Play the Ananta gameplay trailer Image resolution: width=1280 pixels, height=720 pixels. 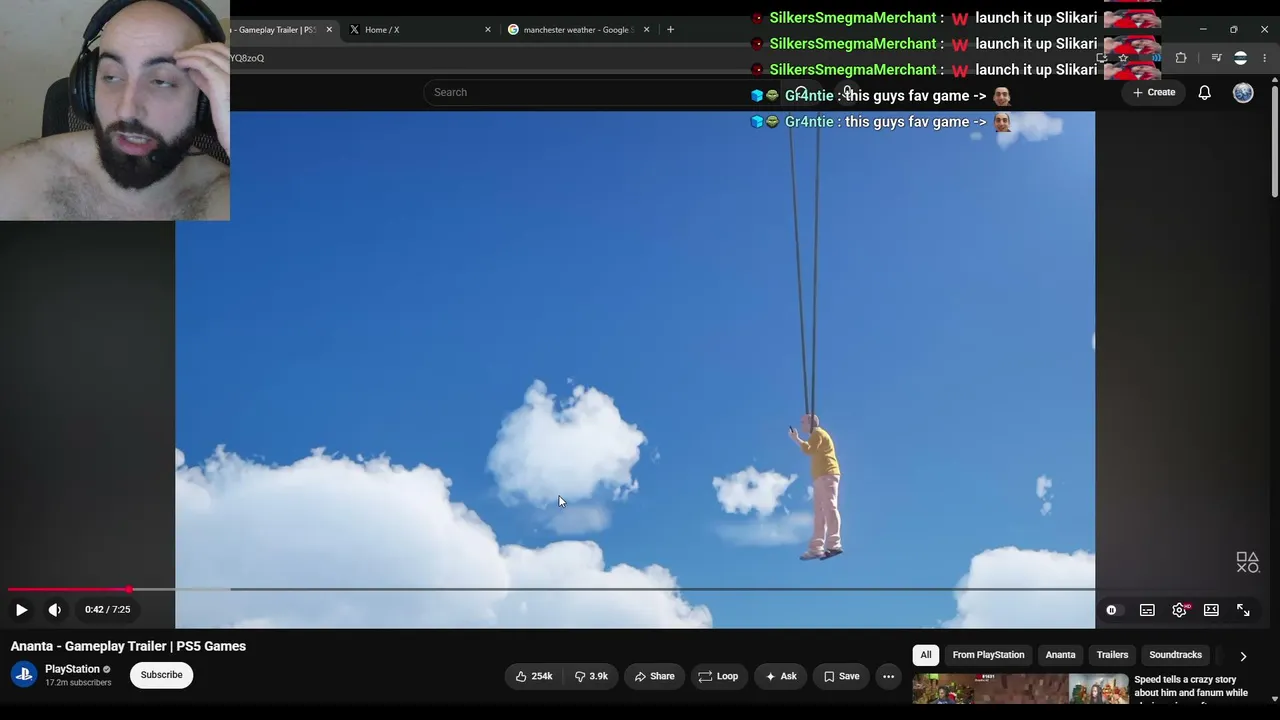[x=21, y=610]
